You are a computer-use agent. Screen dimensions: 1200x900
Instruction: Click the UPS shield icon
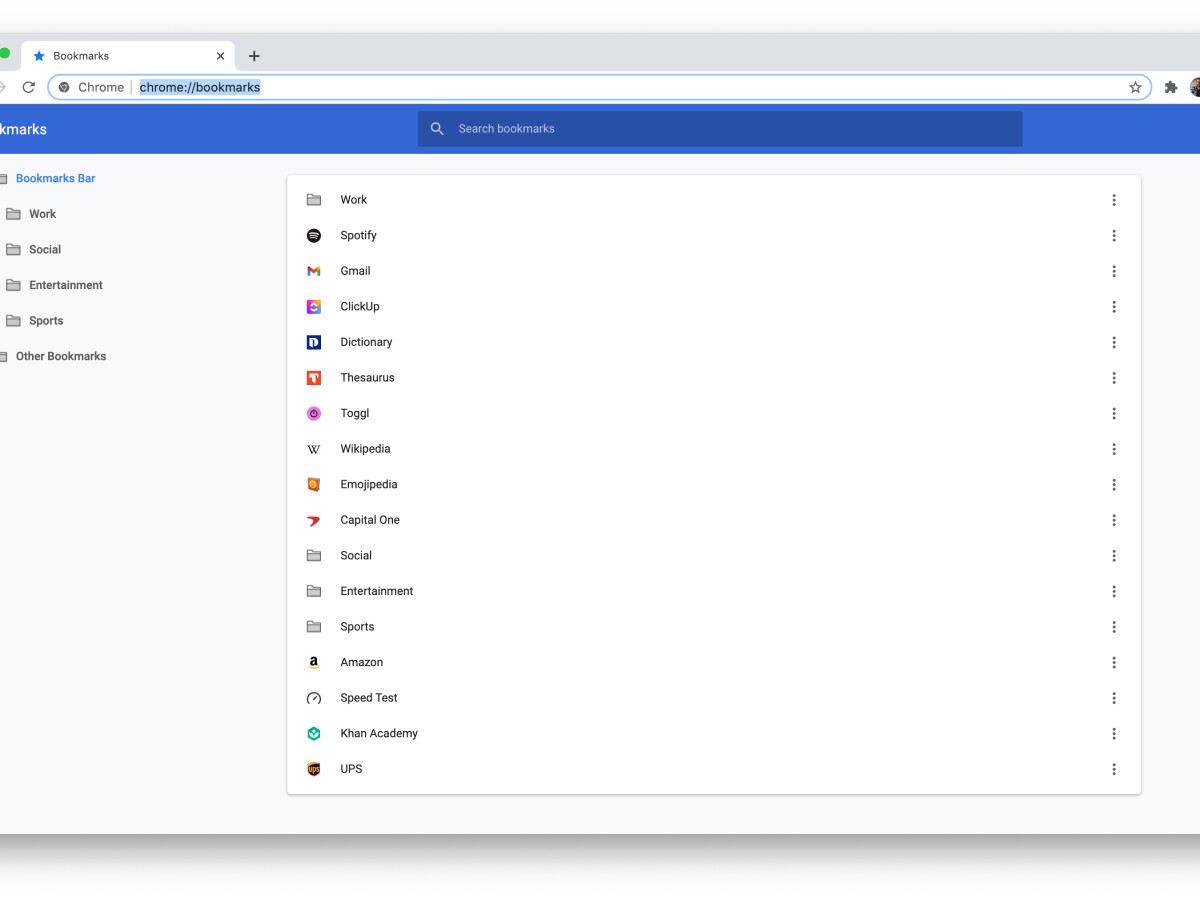tap(314, 769)
